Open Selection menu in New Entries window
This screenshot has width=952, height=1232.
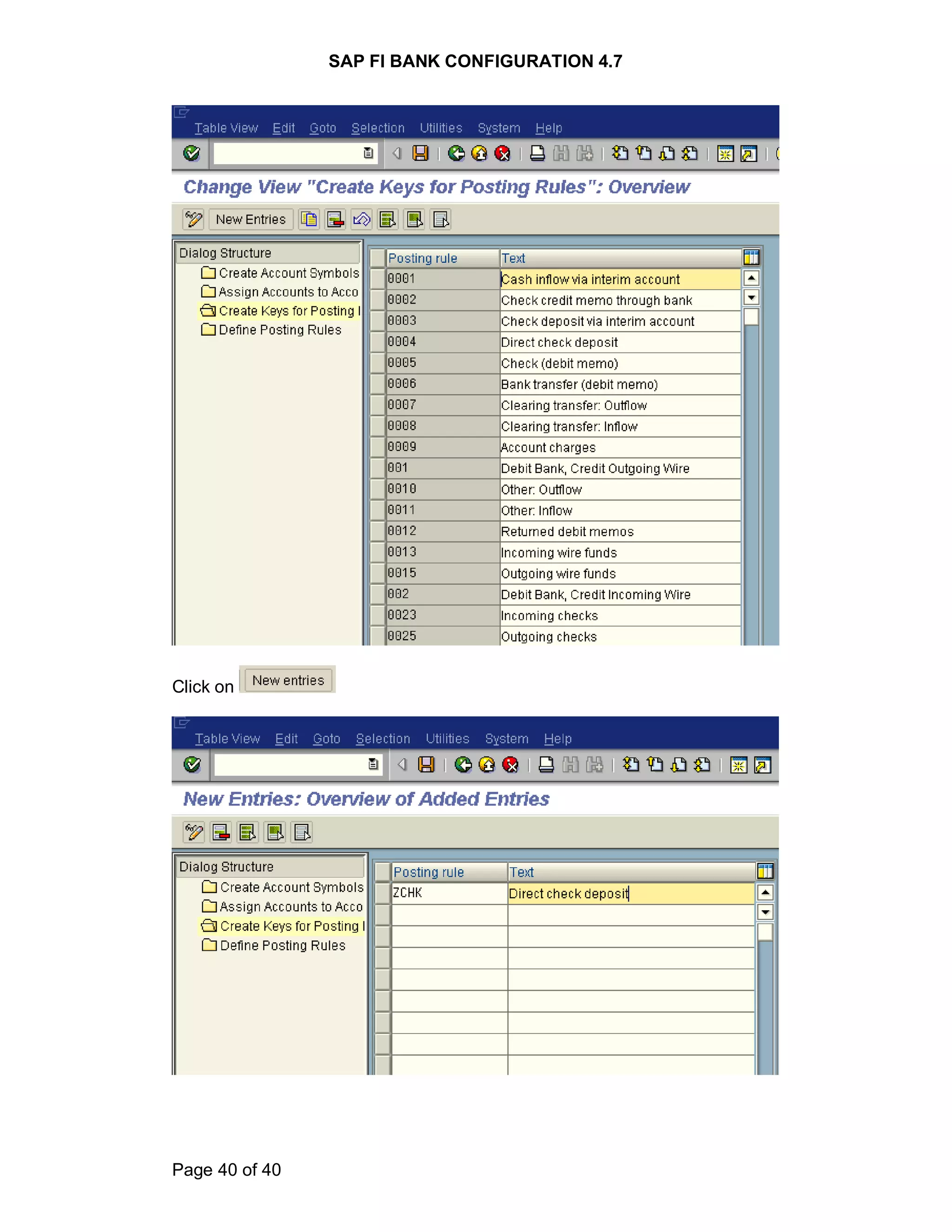pos(383,739)
